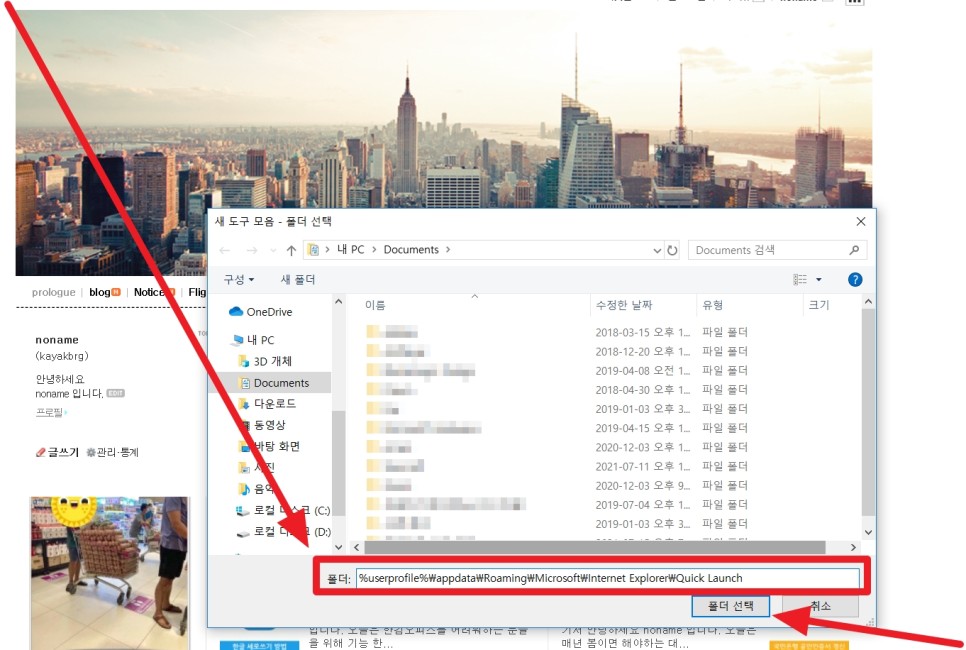The height and width of the screenshot is (650, 966).
Task: Open the 구성 menu
Action: click(x=238, y=280)
